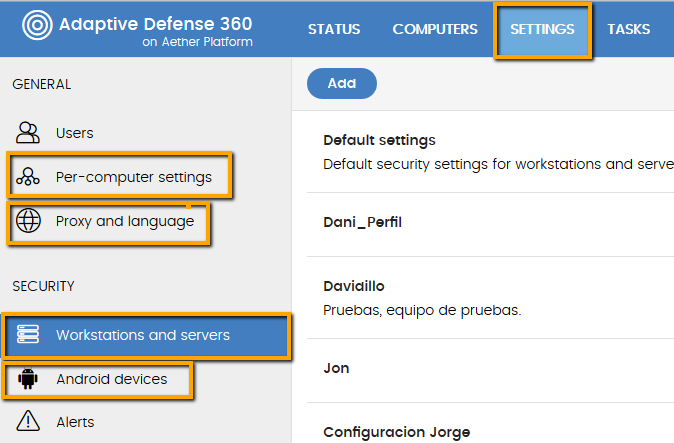Click the Adaptive Defense 360 title text
674x443 pixels.
[x=156, y=24]
